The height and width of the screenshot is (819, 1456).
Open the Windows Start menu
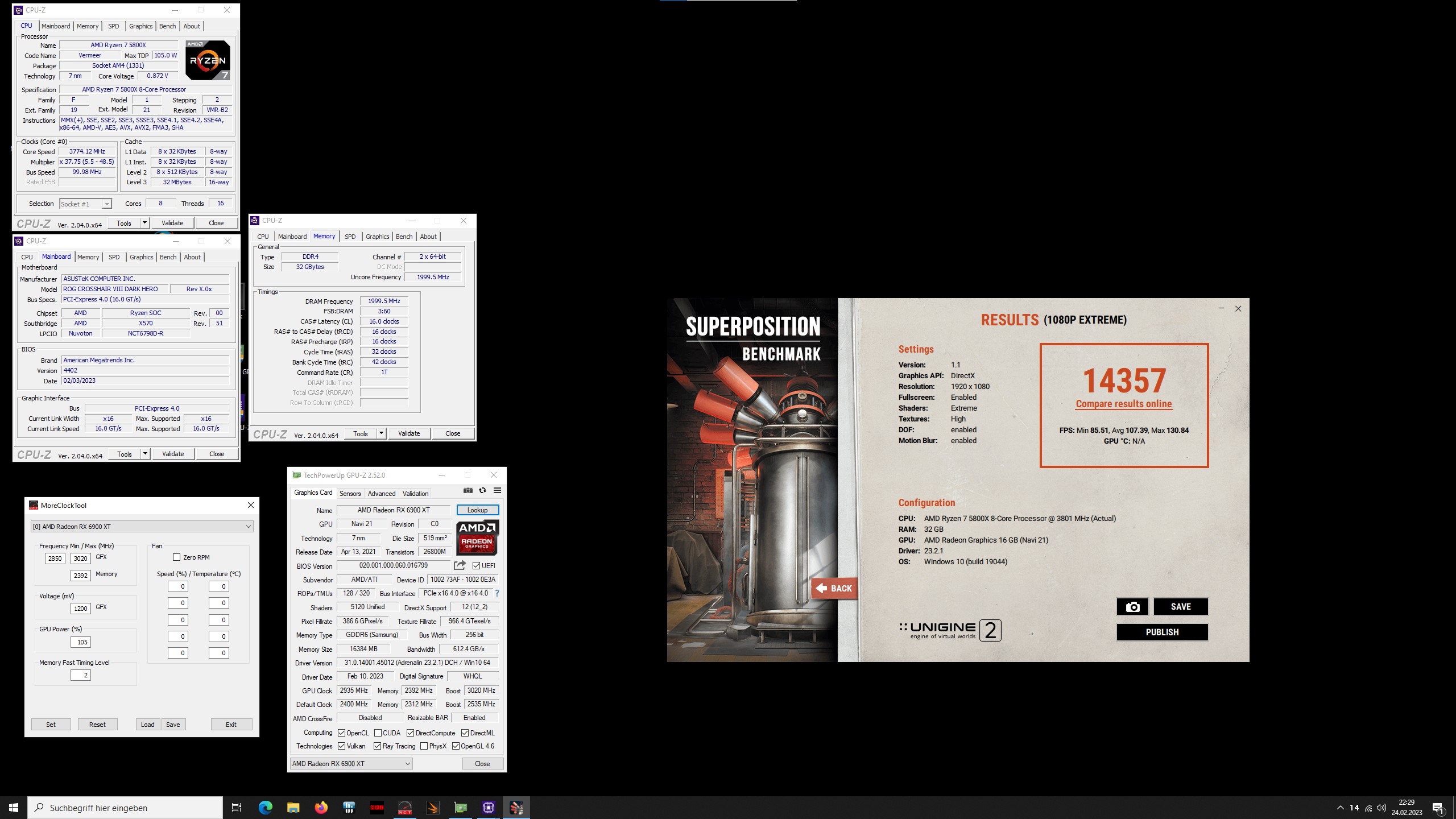[x=14, y=808]
